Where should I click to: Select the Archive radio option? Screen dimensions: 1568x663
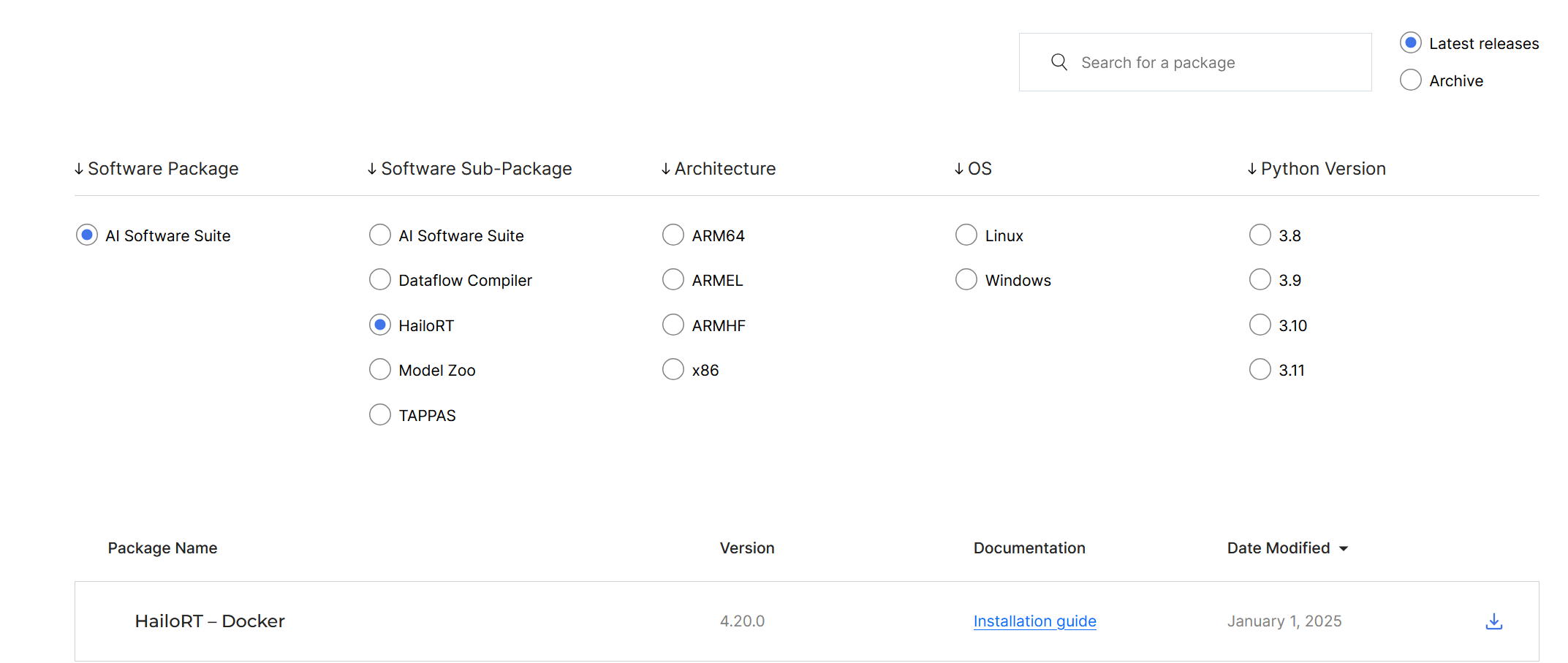1410,80
